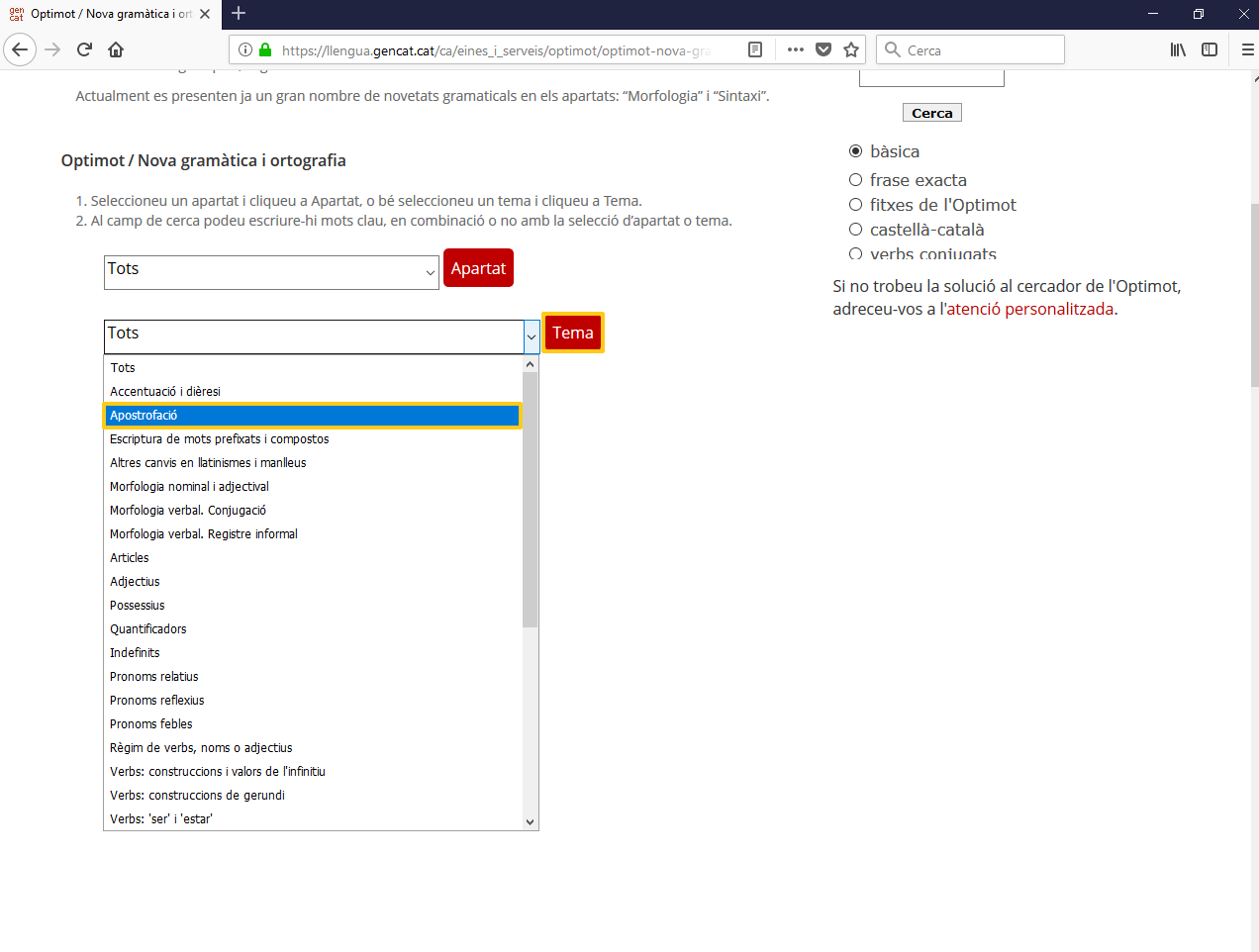Collapse the Tema dropdown list arrow
The width and height of the screenshot is (1259, 952).
[531, 337]
